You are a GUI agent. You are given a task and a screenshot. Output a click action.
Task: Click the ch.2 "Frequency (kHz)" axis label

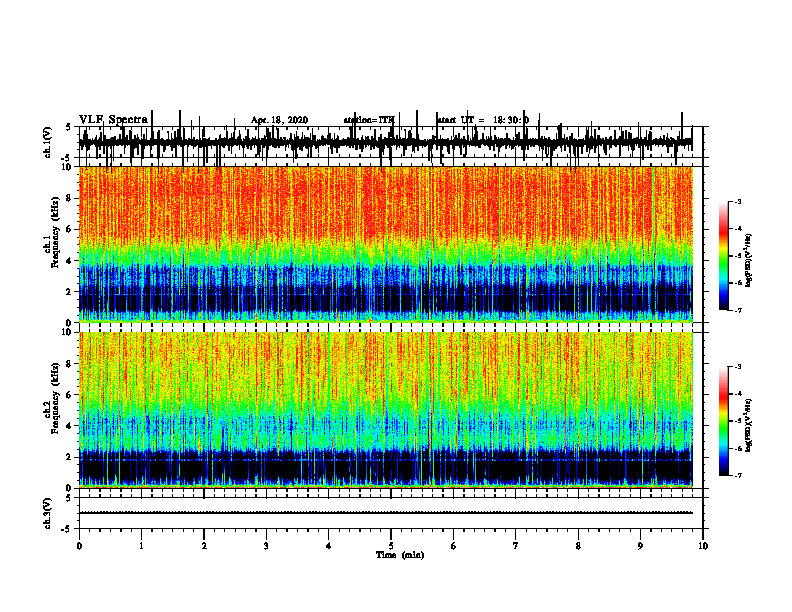pyautogui.click(x=56, y=398)
